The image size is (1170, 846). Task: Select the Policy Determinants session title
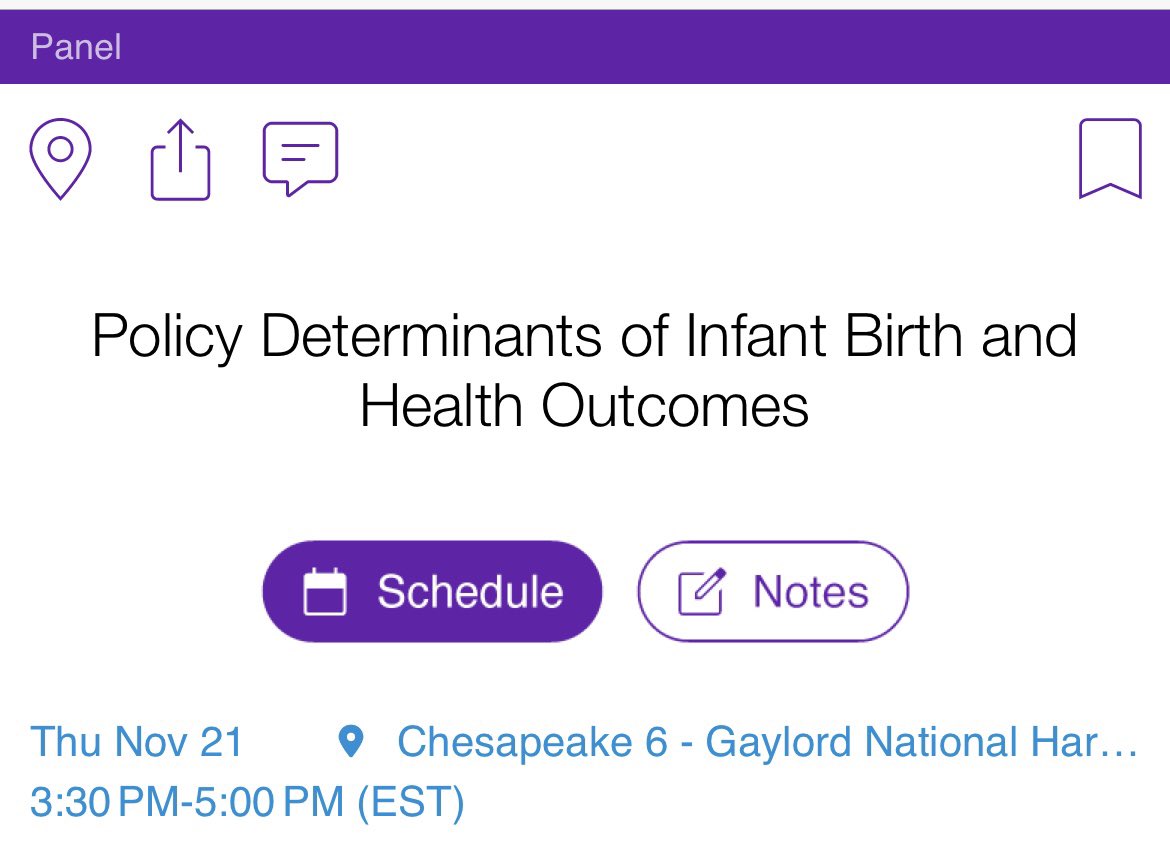(x=584, y=371)
